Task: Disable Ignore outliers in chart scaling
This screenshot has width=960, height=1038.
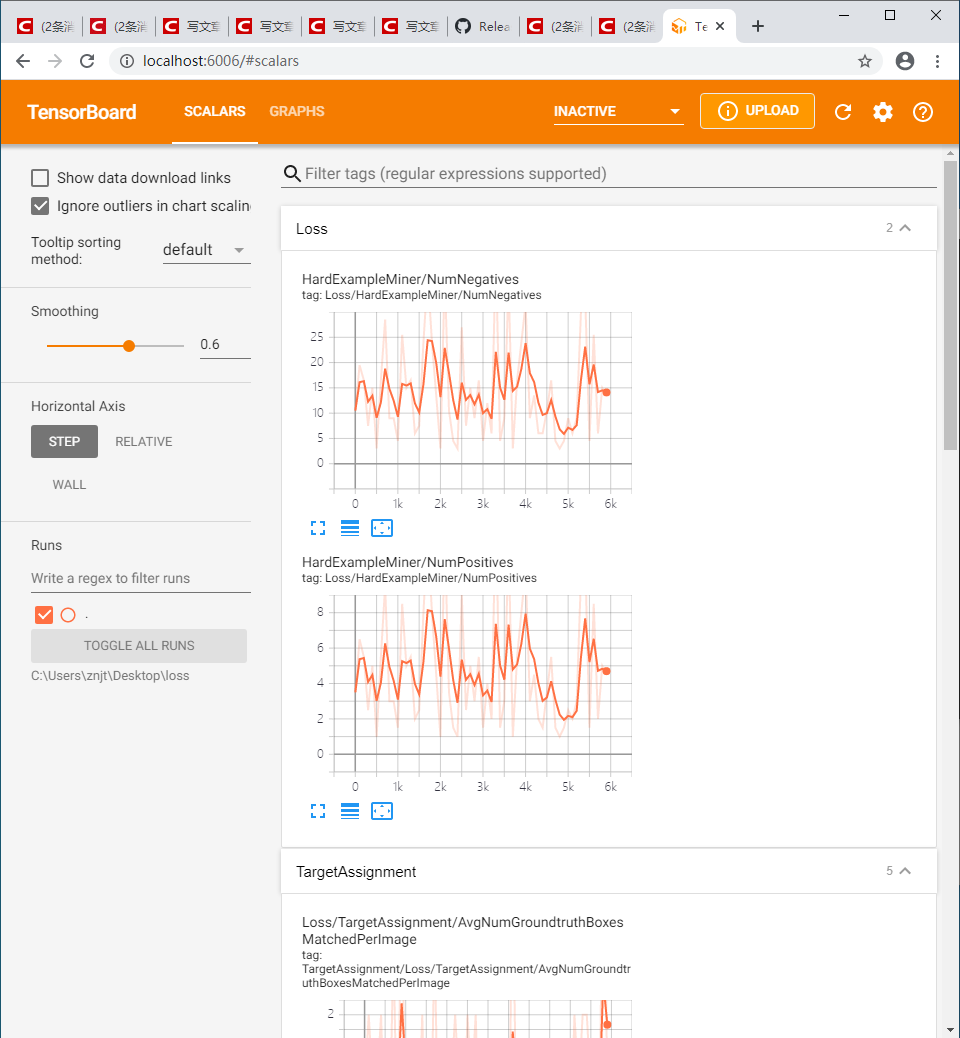Action: pyautogui.click(x=39, y=206)
